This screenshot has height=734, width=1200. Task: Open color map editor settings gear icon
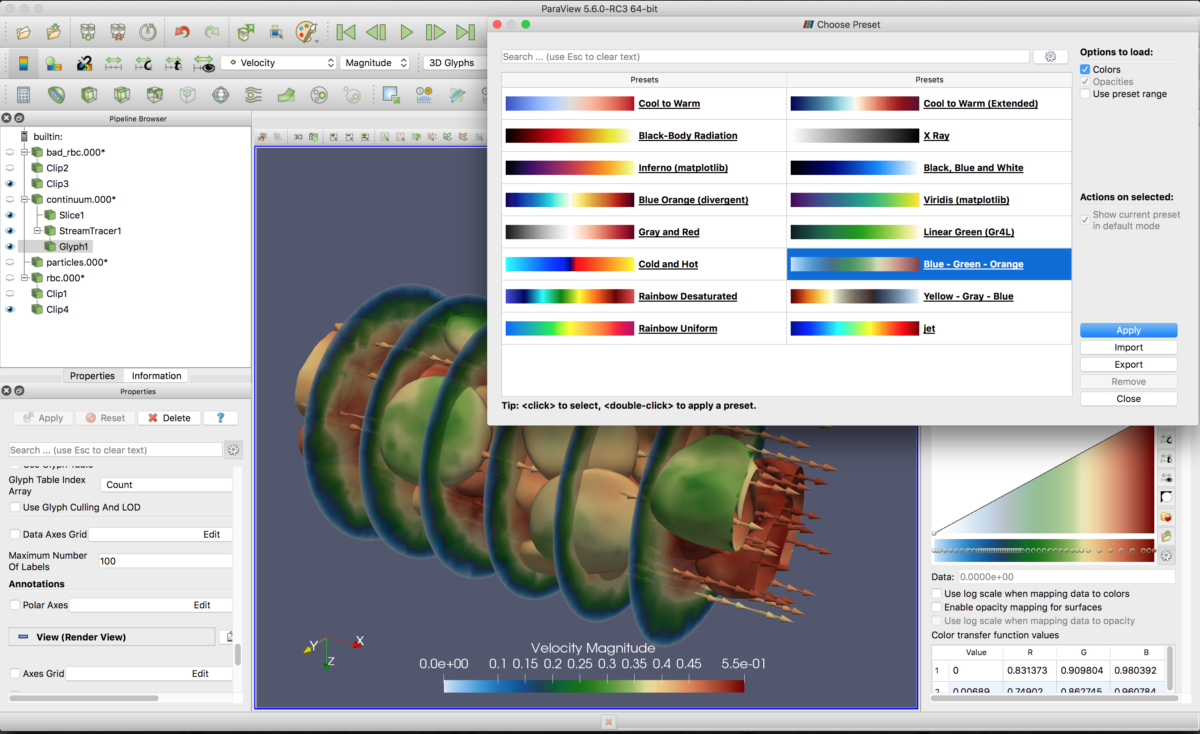click(1166, 554)
